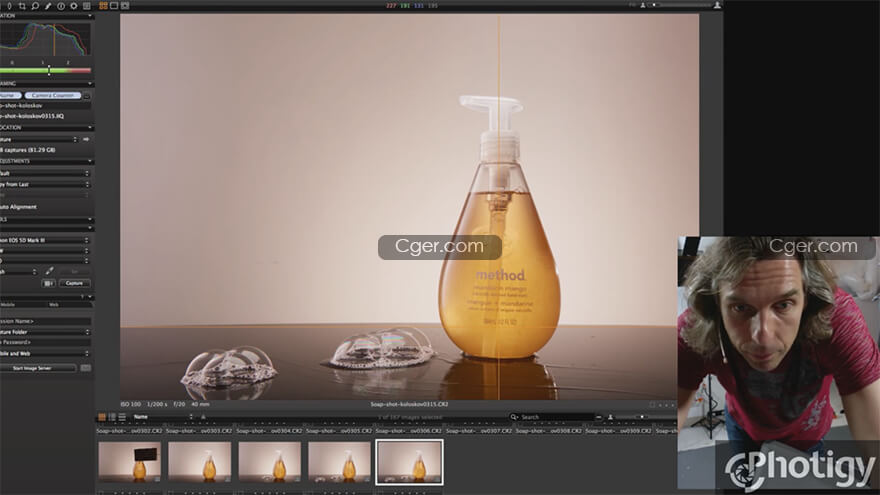880x495 pixels.
Task: Toggle the browser sort direction icon
Action: click(x=203, y=417)
